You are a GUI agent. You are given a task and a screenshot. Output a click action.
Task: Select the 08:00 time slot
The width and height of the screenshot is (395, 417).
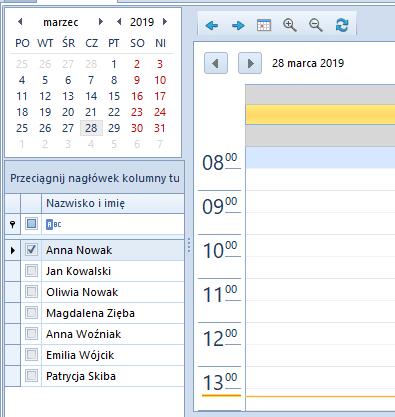click(320, 158)
